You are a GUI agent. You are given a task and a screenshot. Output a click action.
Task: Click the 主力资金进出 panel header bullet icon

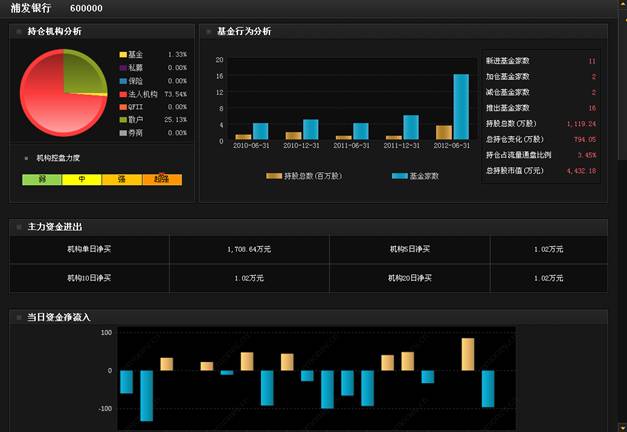click(18, 227)
